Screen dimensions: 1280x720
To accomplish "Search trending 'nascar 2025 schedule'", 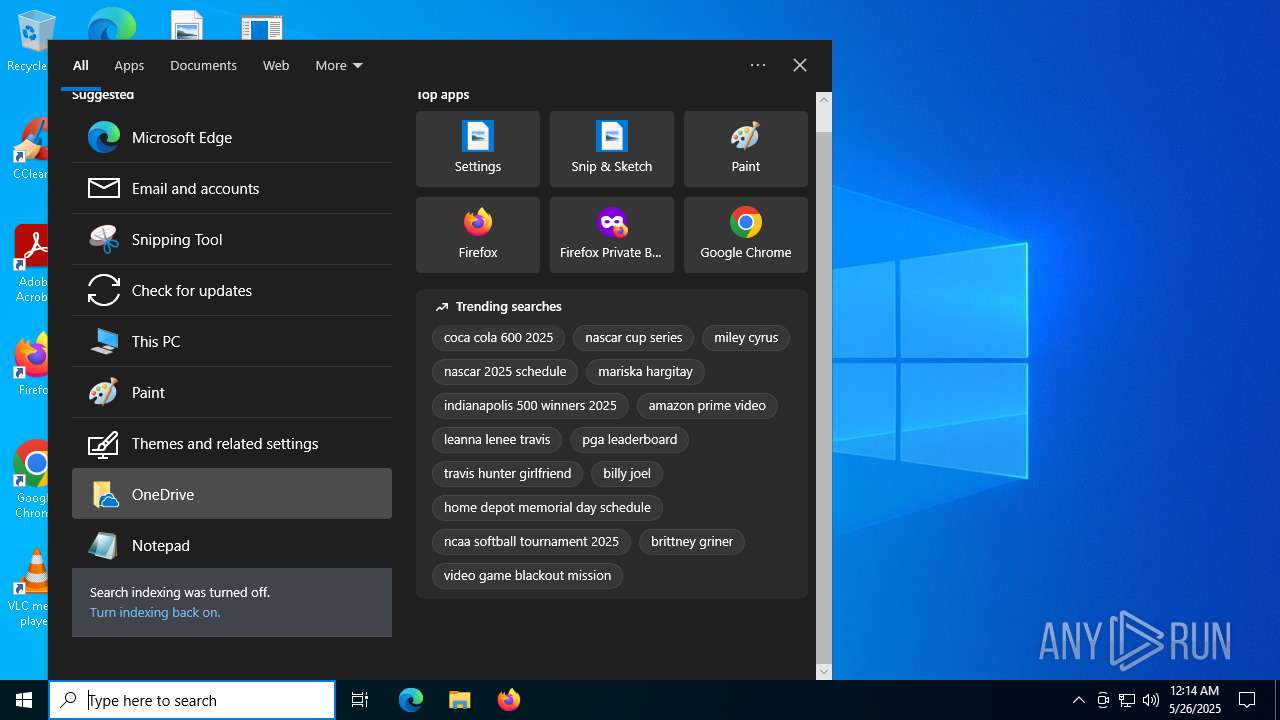I will [x=505, y=372].
